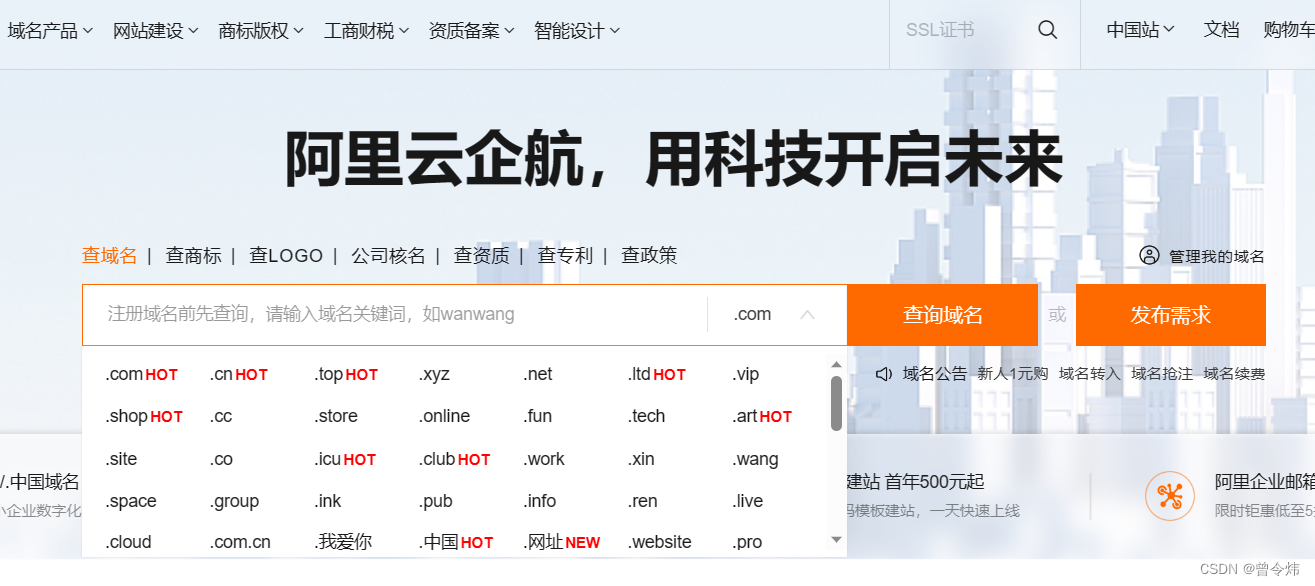Switch to the 查专利 tab
The image size is (1315, 586).
point(565,255)
